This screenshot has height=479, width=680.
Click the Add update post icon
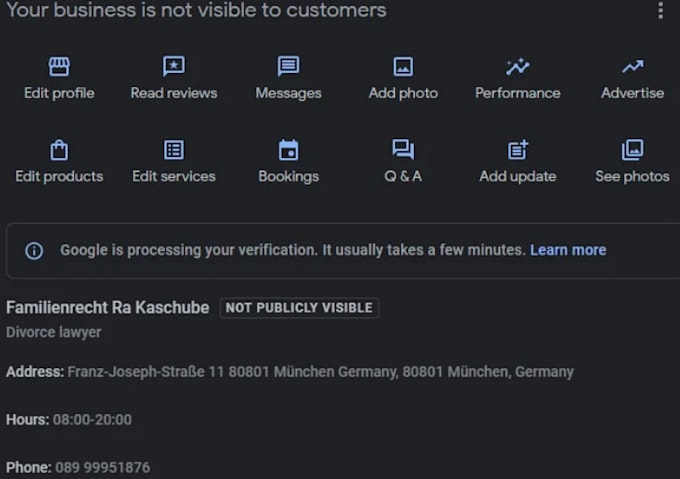click(518, 150)
